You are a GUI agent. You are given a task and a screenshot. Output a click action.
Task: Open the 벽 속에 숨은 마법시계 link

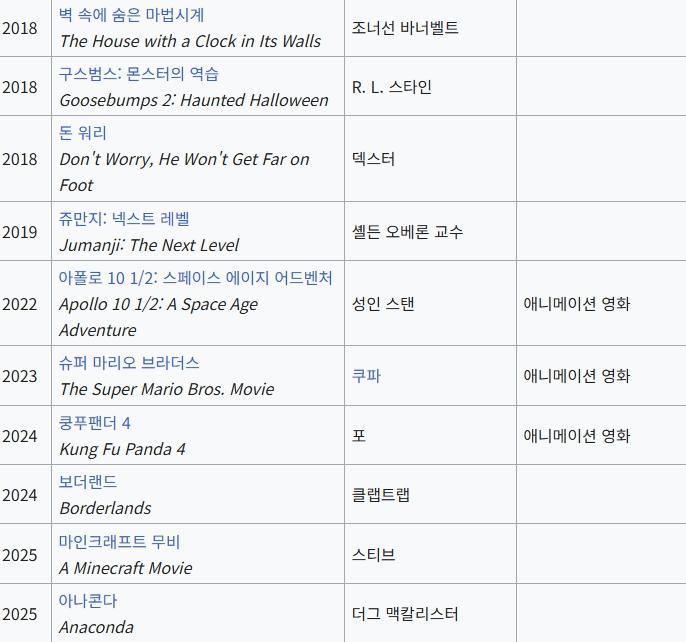(131, 15)
